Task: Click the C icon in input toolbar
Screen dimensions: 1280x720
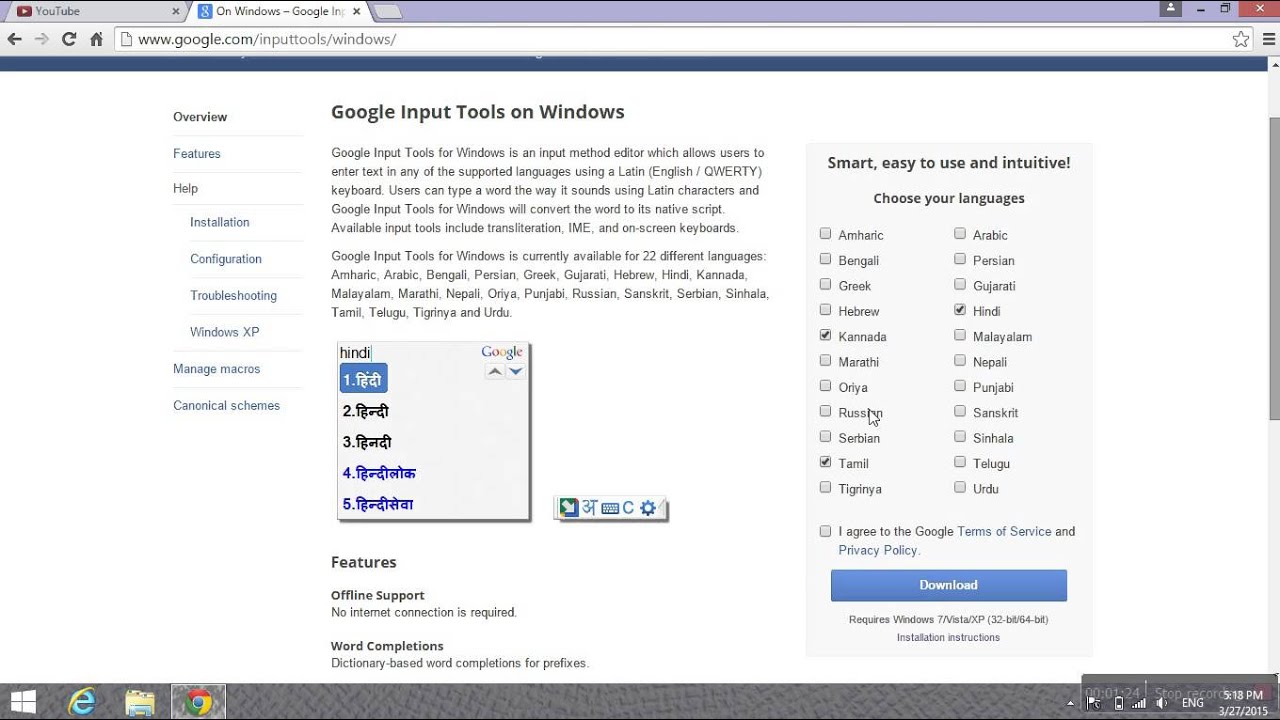Action: point(628,508)
